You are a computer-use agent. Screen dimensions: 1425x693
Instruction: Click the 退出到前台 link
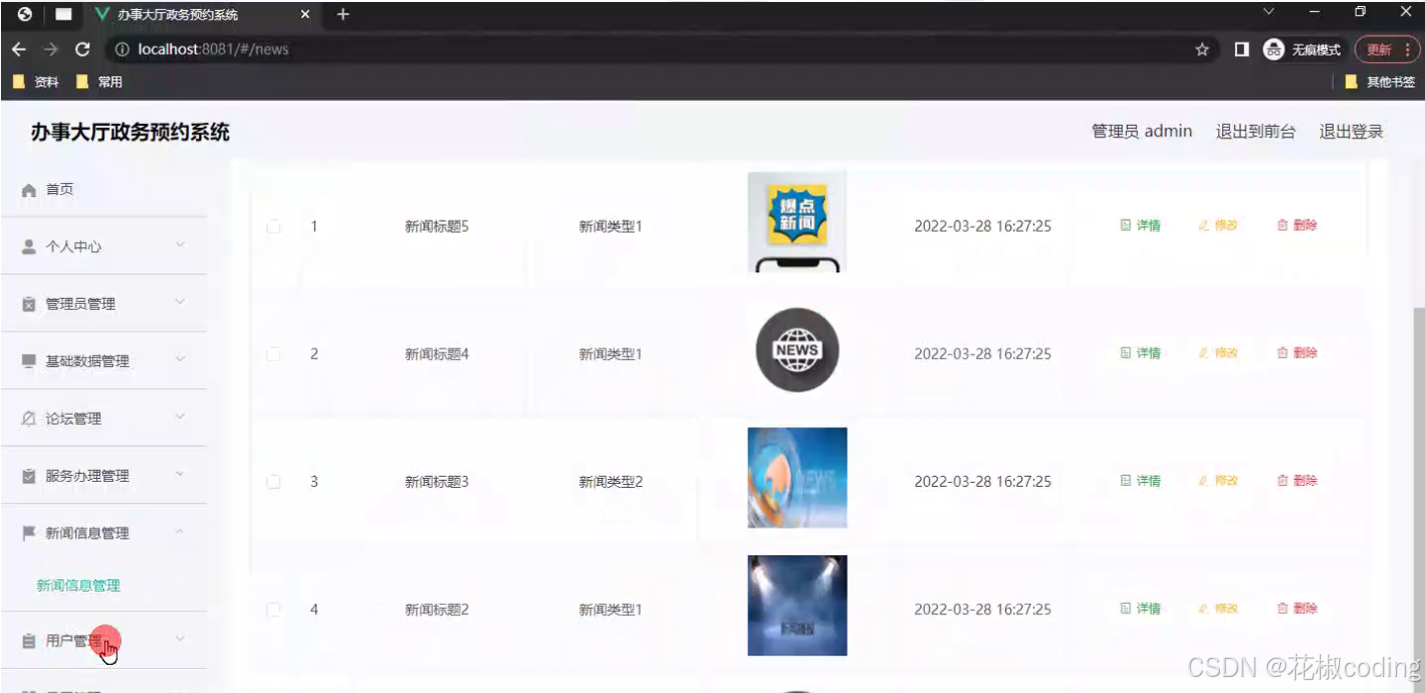point(1256,131)
